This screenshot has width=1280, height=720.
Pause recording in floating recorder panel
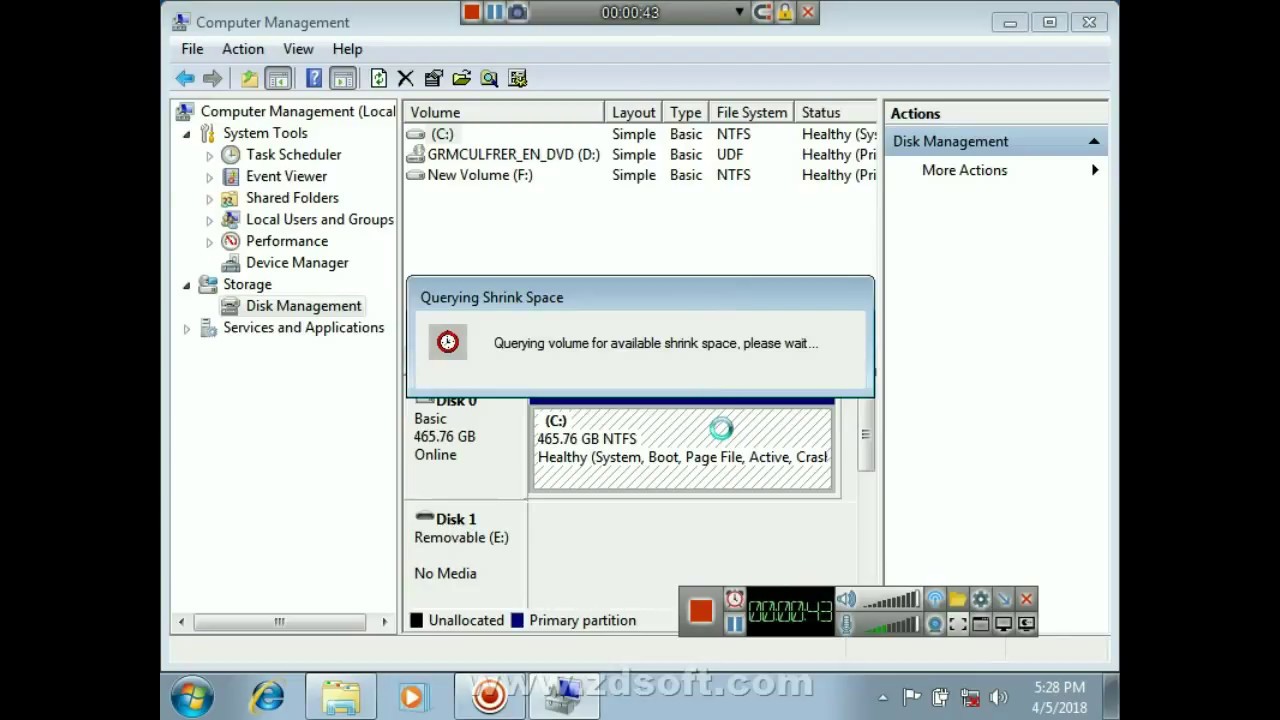(x=735, y=624)
